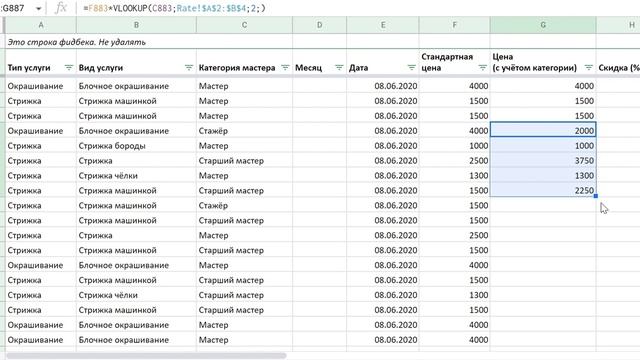Select column B header
This screenshot has width=640, height=360.
pyautogui.click(x=136, y=25)
